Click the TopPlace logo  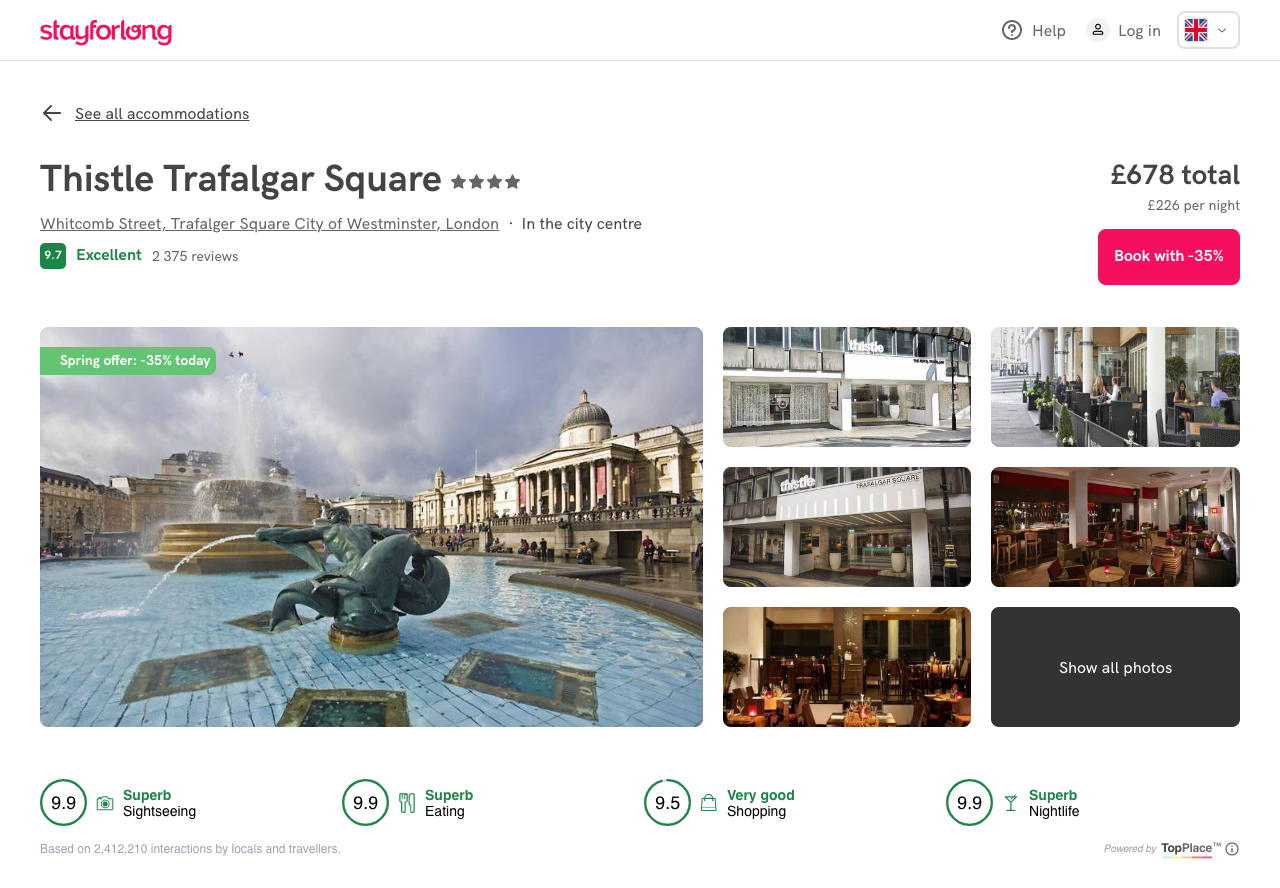click(1191, 849)
